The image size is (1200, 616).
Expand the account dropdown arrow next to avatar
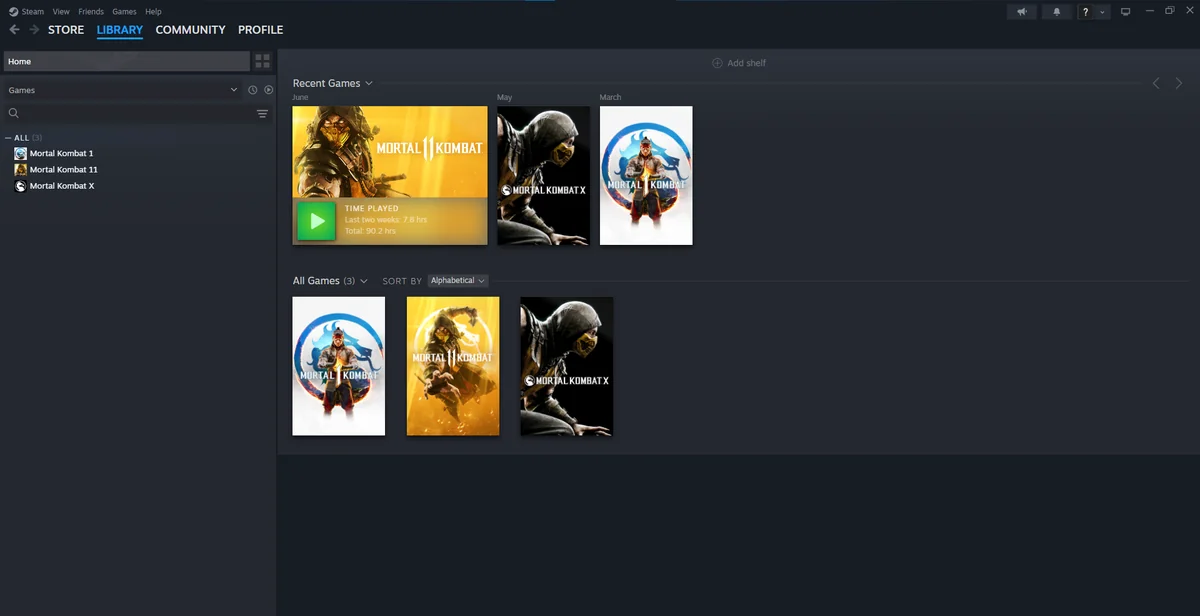point(1103,12)
